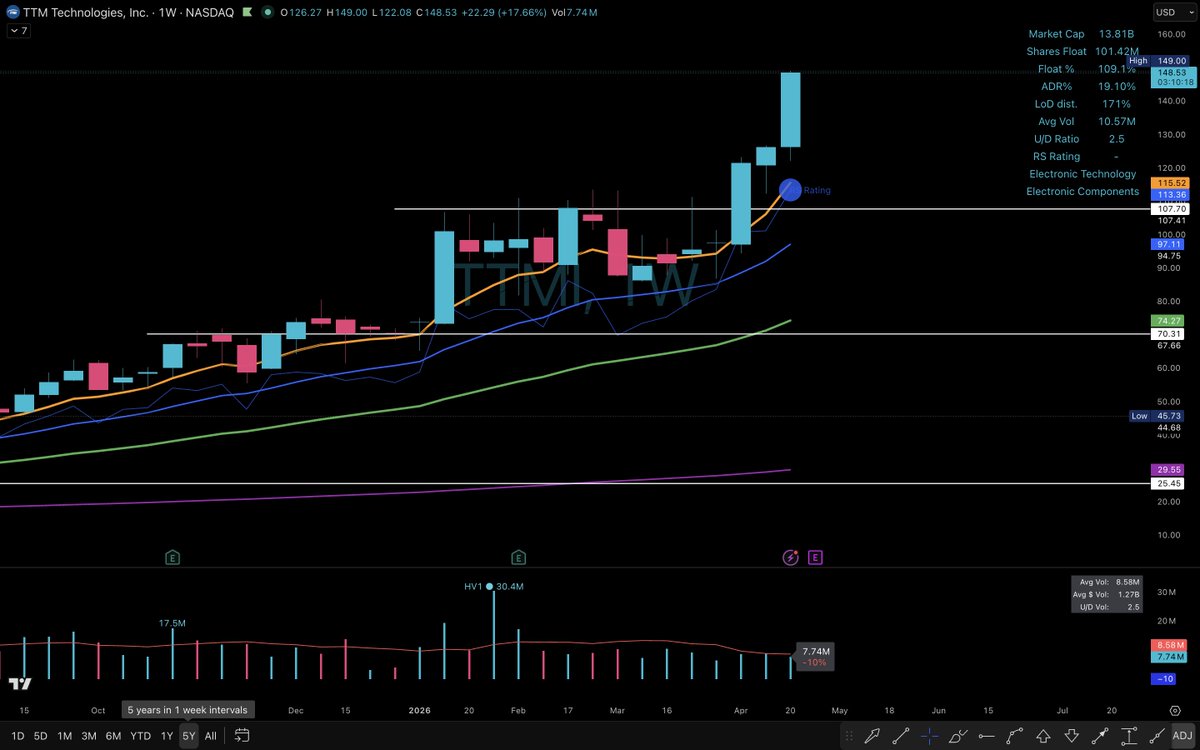Select the brush drawing tool
This screenshot has width=1200, height=750.
pos(958,736)
